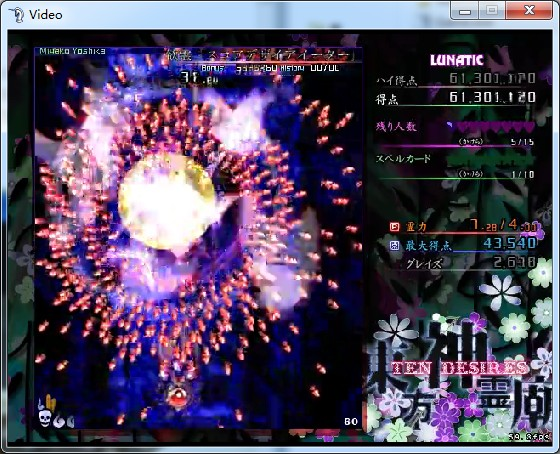Click the 80 trance gauge number
Screen dimensions: 560x454
351,421
